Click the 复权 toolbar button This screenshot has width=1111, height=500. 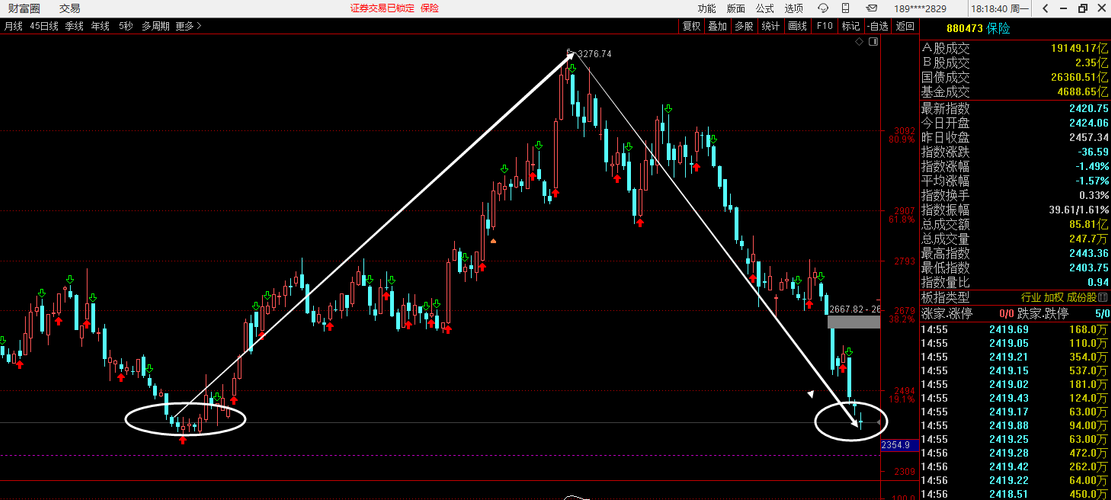click(691, 26)
